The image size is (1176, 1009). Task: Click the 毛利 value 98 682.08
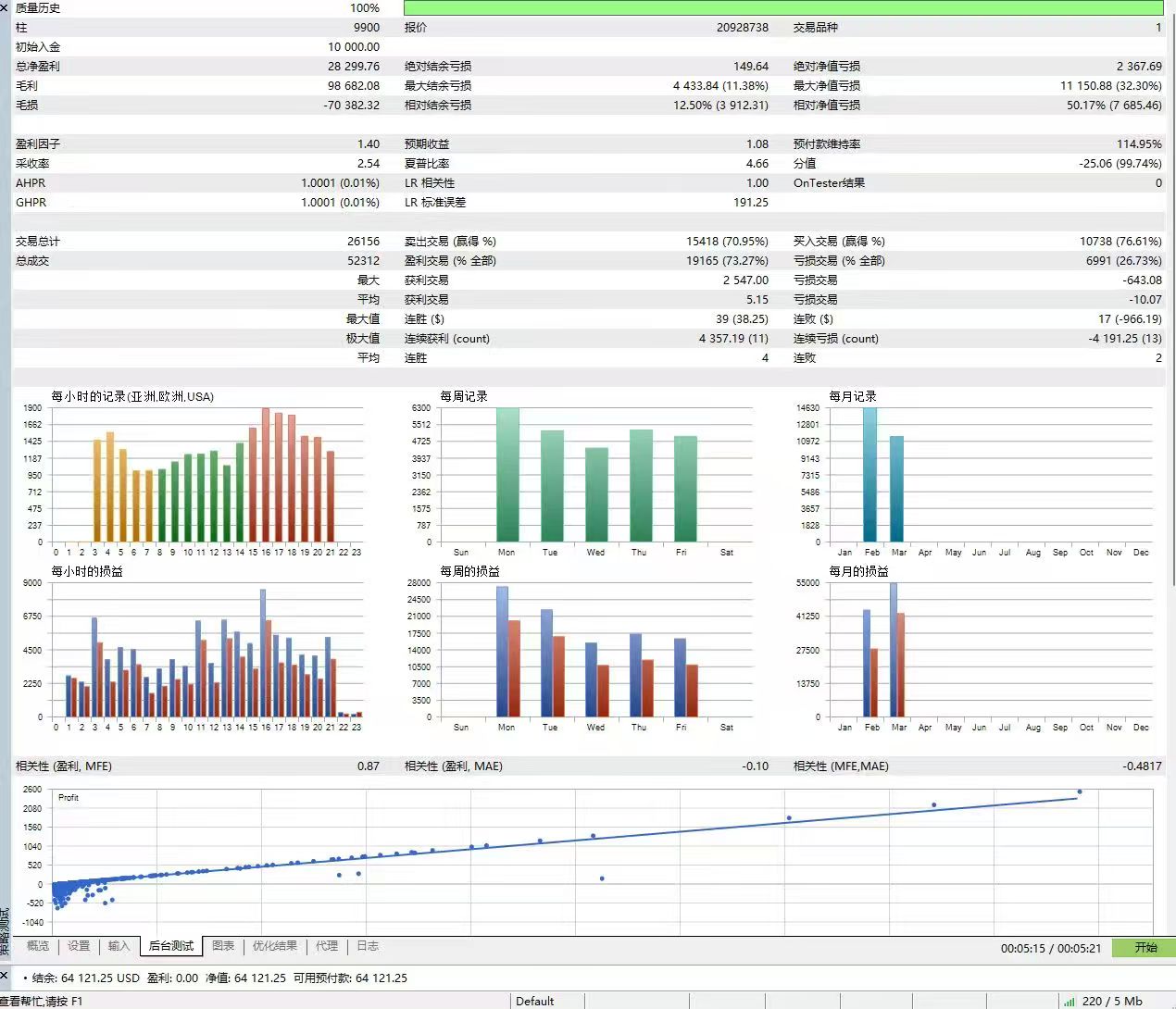[353, 86]
